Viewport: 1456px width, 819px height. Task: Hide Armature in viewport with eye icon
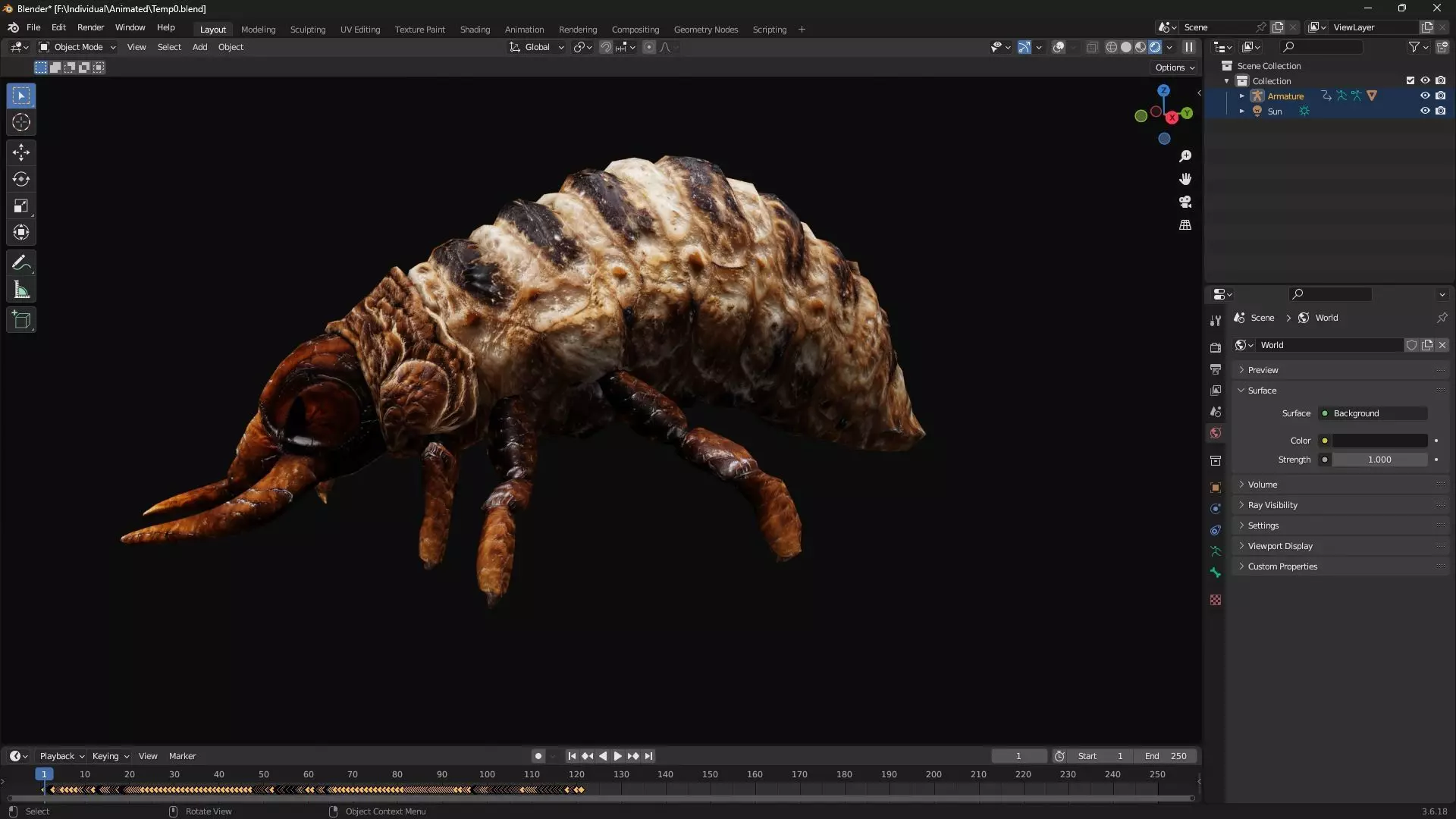click(x=1425, y=96)
